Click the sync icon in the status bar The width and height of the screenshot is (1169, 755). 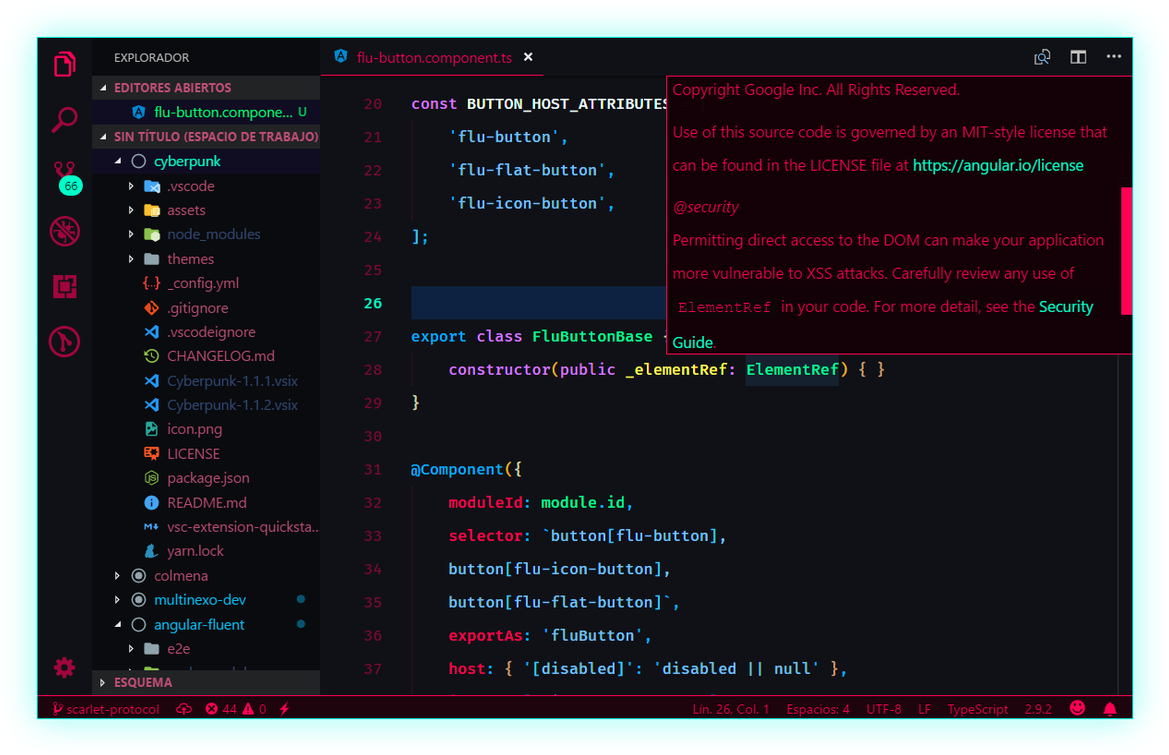pyautogui.click(x=185, y=708)
